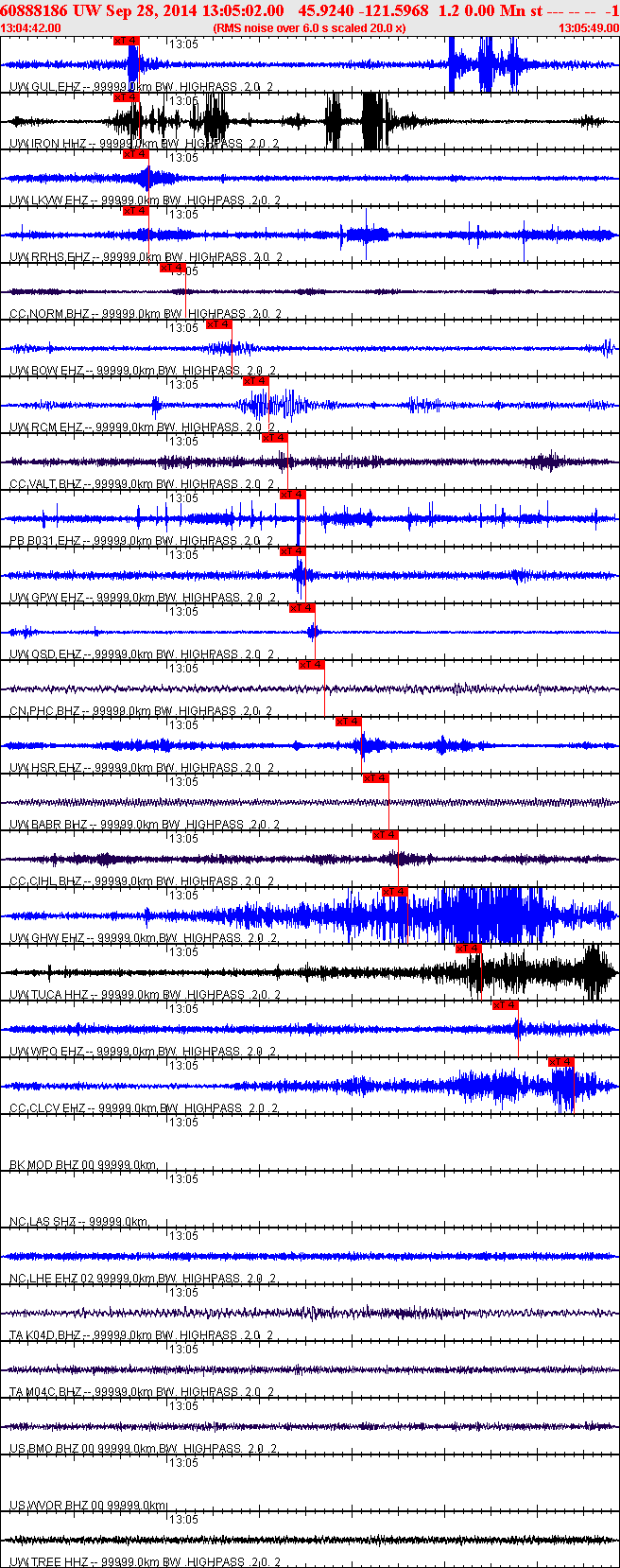Click the longitude value -121.5968

click(395, 10)
